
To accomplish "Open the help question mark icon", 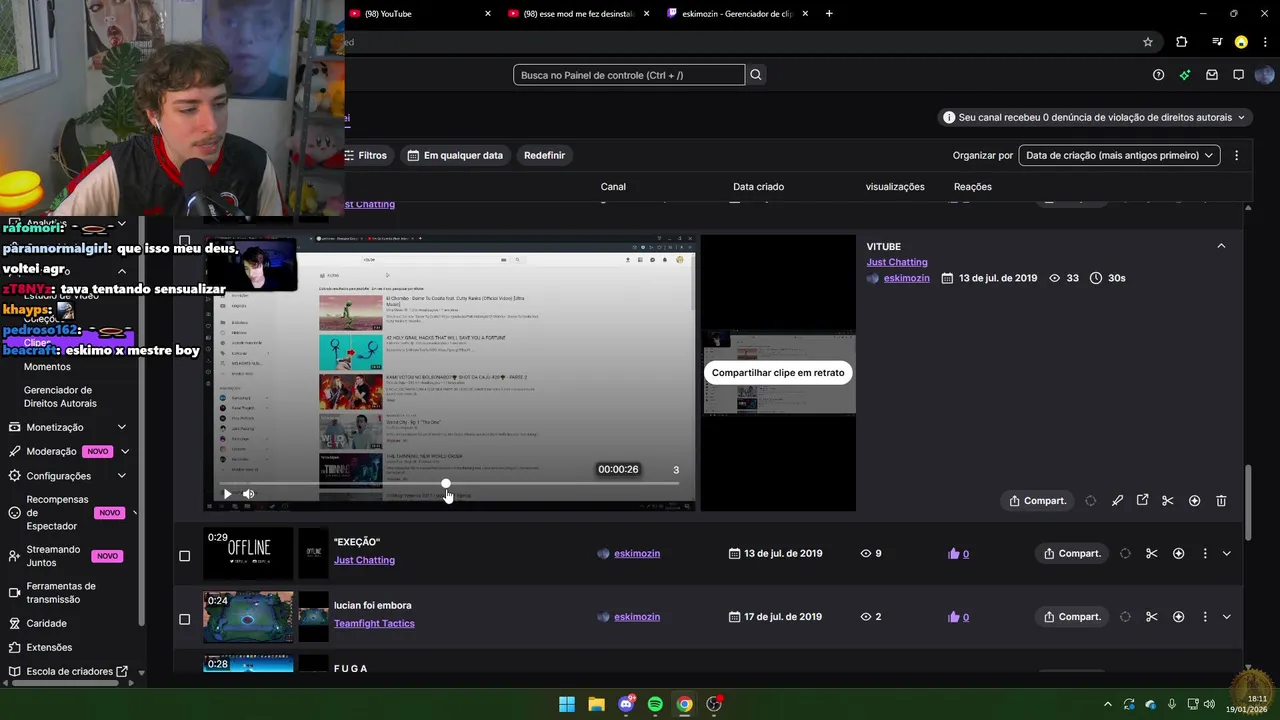I will (1158, 75).
